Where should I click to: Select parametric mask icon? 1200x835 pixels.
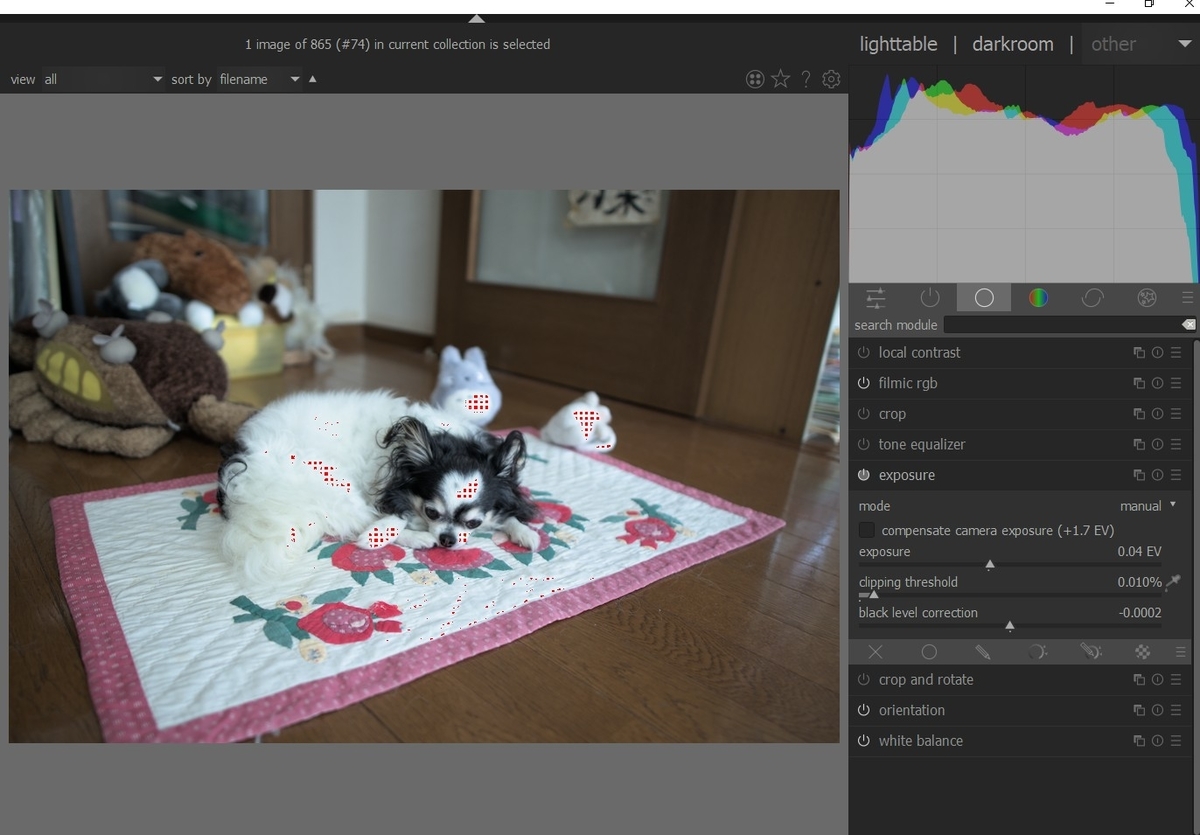[x=1037, y=652]
